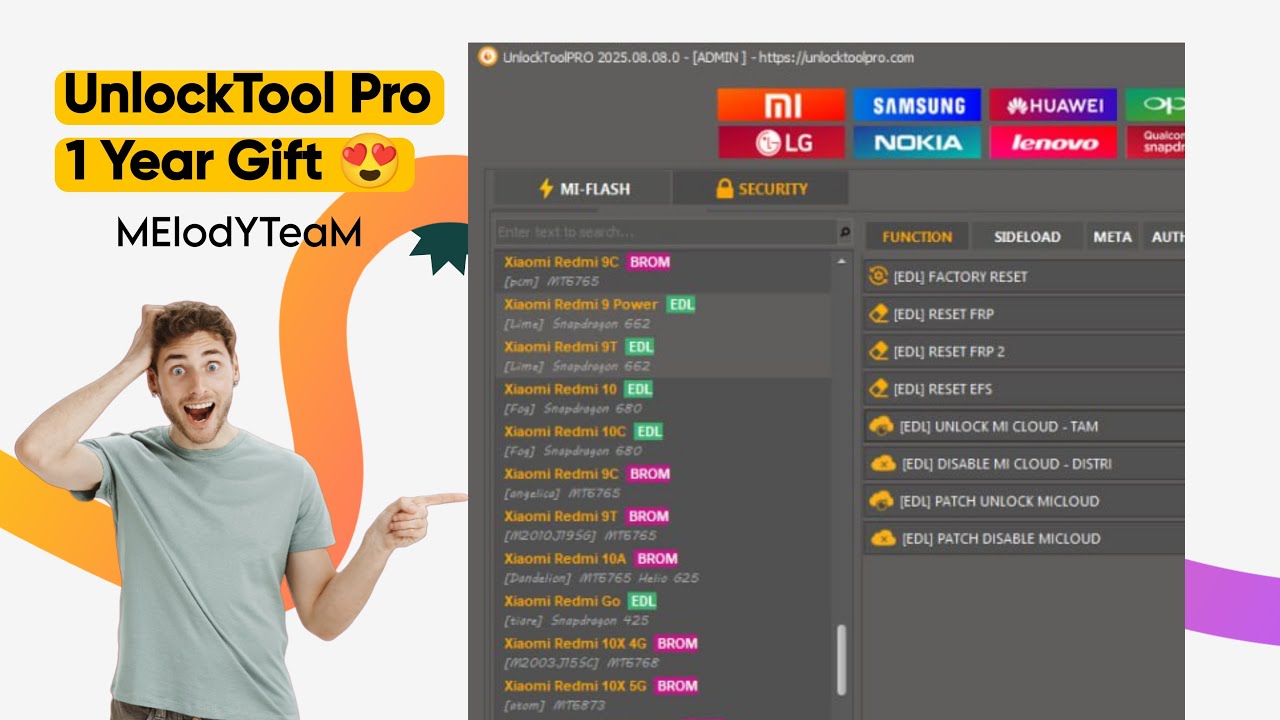Click the search magnifier icon

click(845, 232)
